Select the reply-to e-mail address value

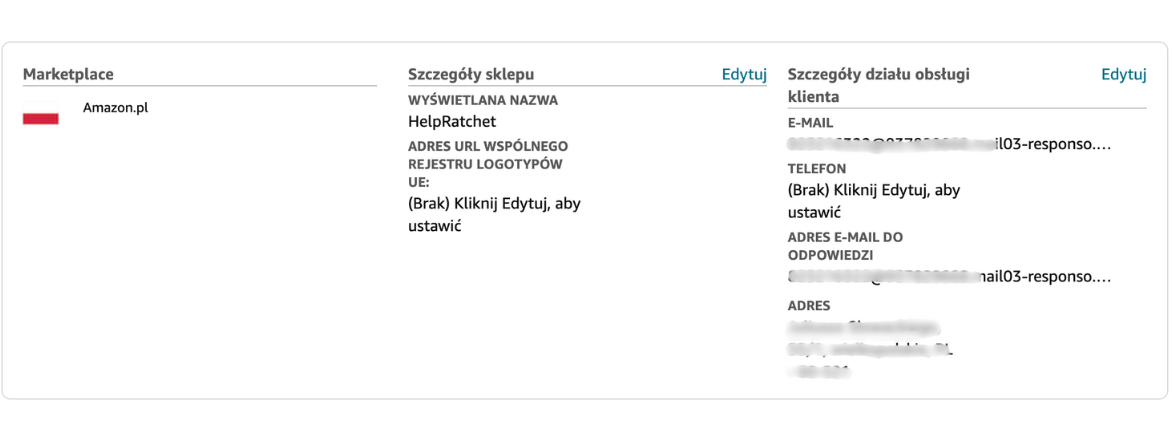coord(949,276)
